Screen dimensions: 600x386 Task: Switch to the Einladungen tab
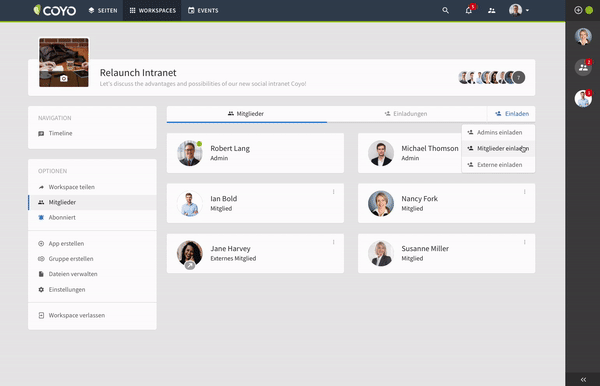click(406, 114)
